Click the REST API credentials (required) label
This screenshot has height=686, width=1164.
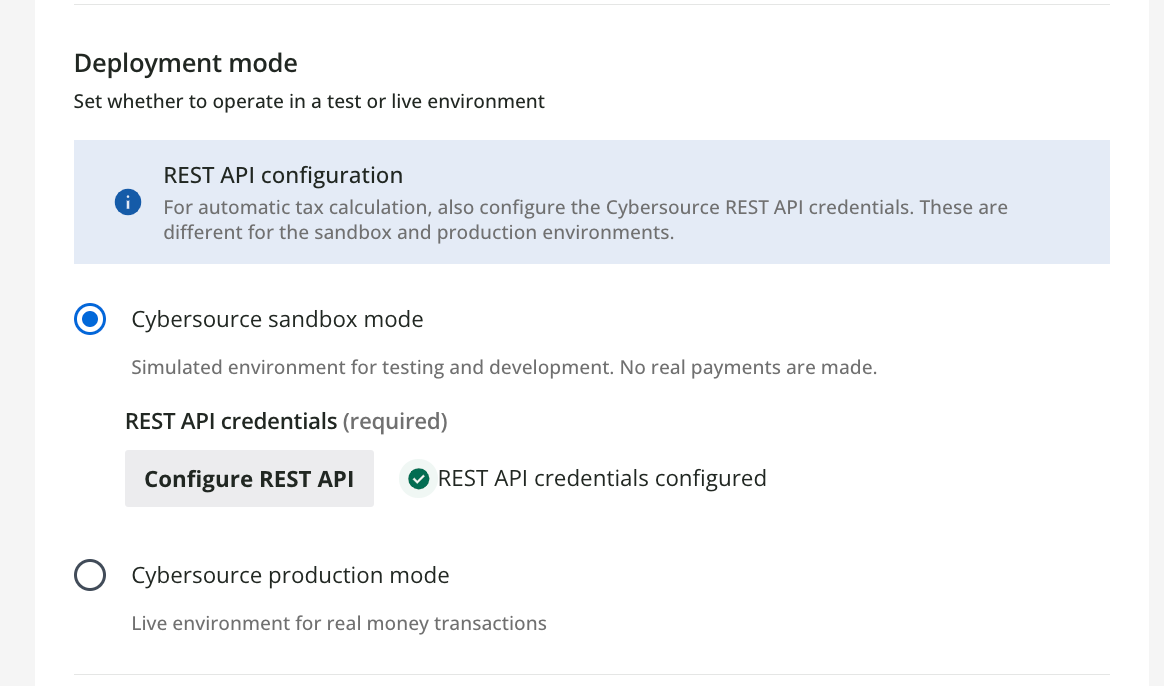[230, 421]
